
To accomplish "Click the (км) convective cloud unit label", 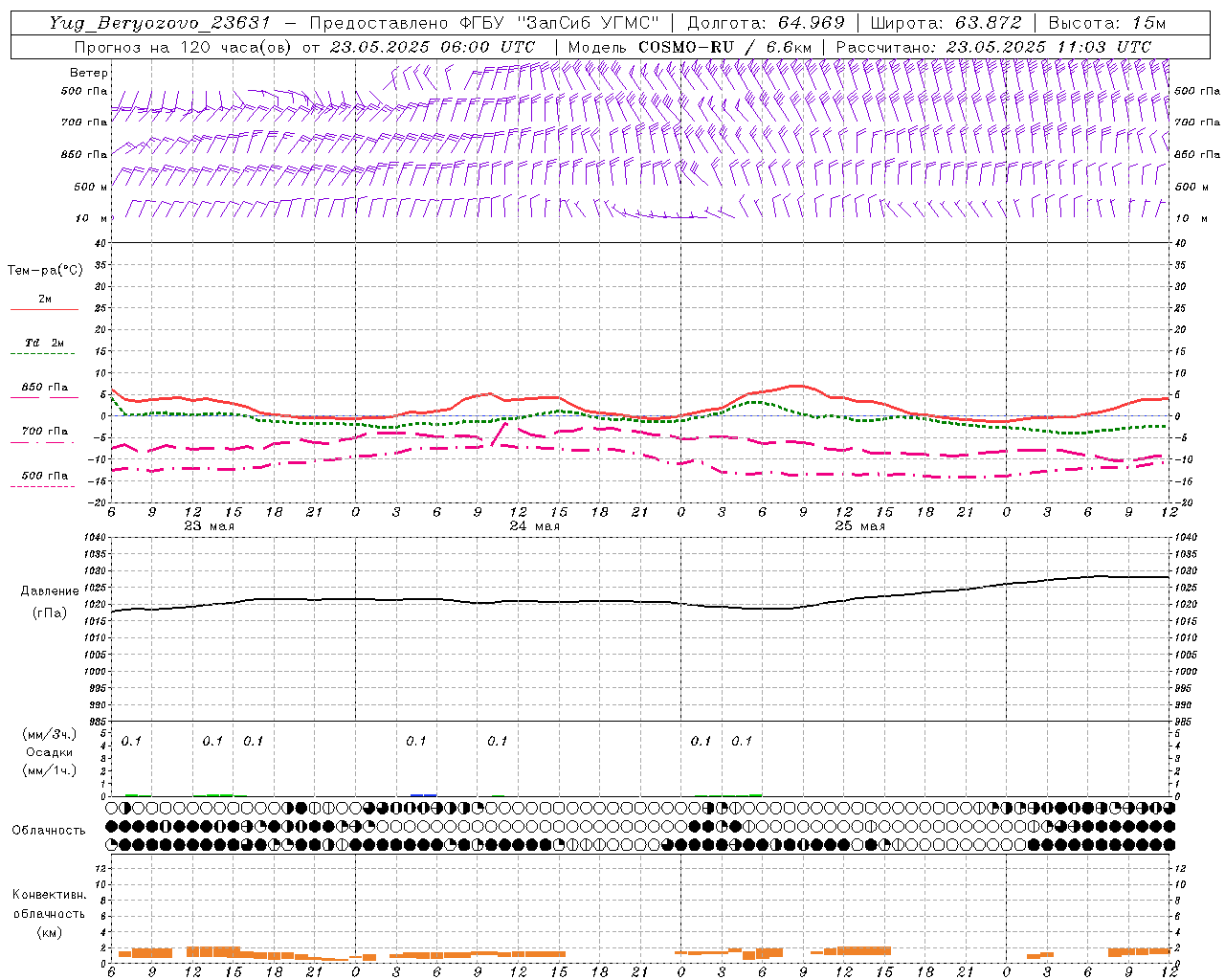I will click(x=49, y=932).
